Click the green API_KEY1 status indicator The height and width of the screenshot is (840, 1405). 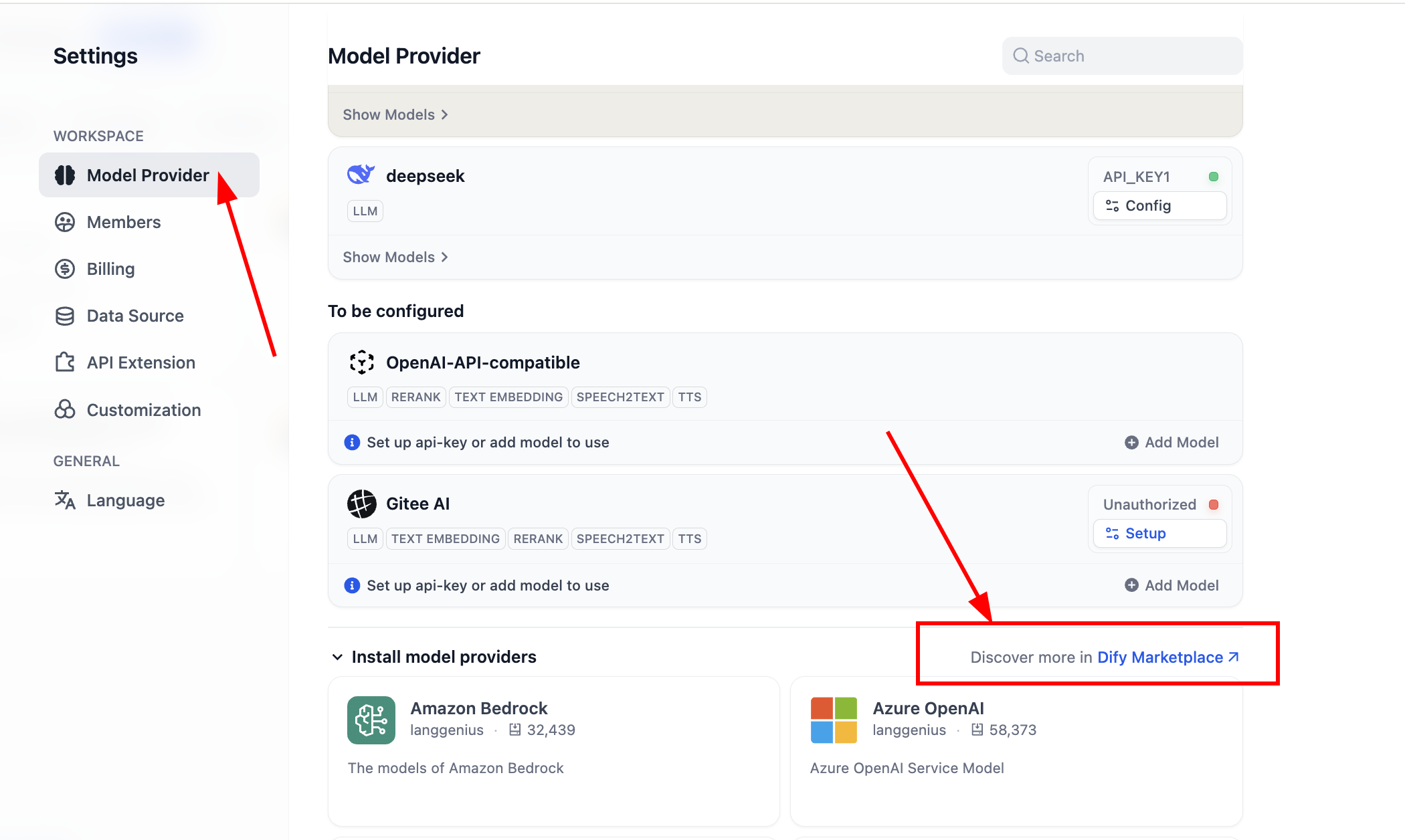pyautogui.click(x=1214, y=177)
